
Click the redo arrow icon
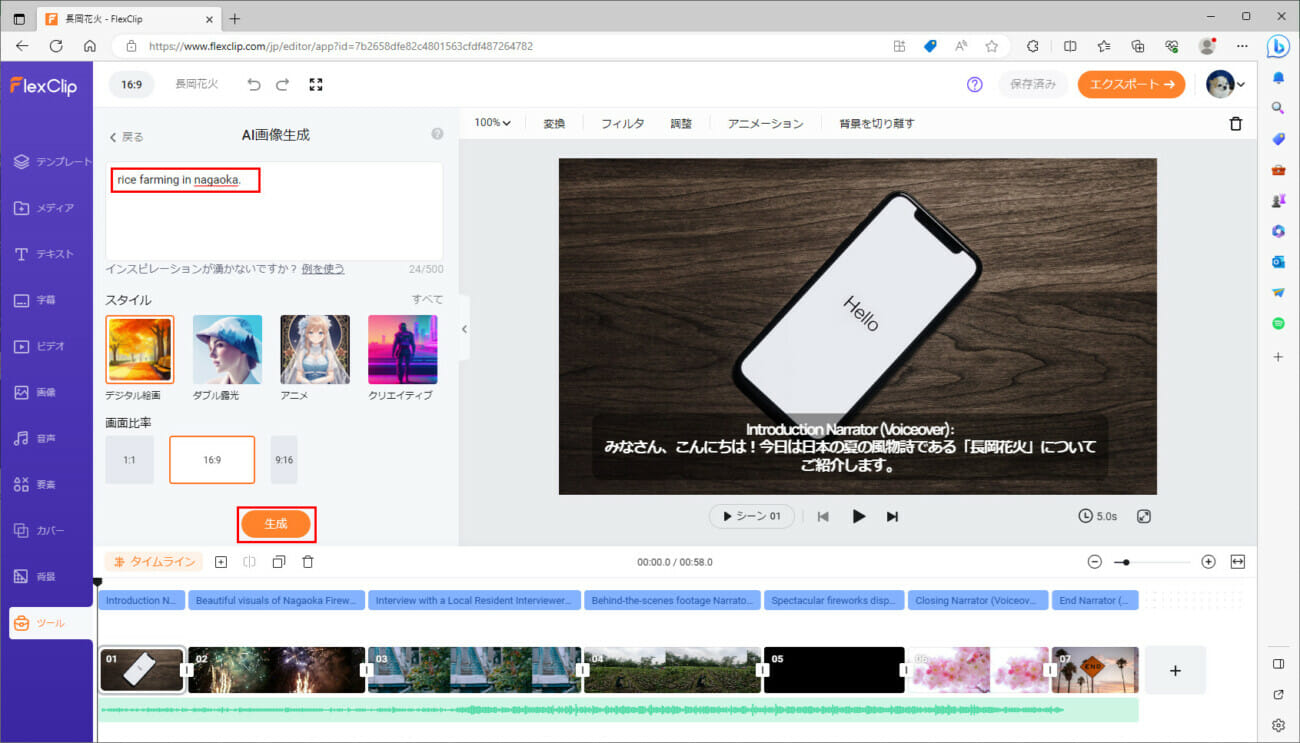(x=283, y=85)
